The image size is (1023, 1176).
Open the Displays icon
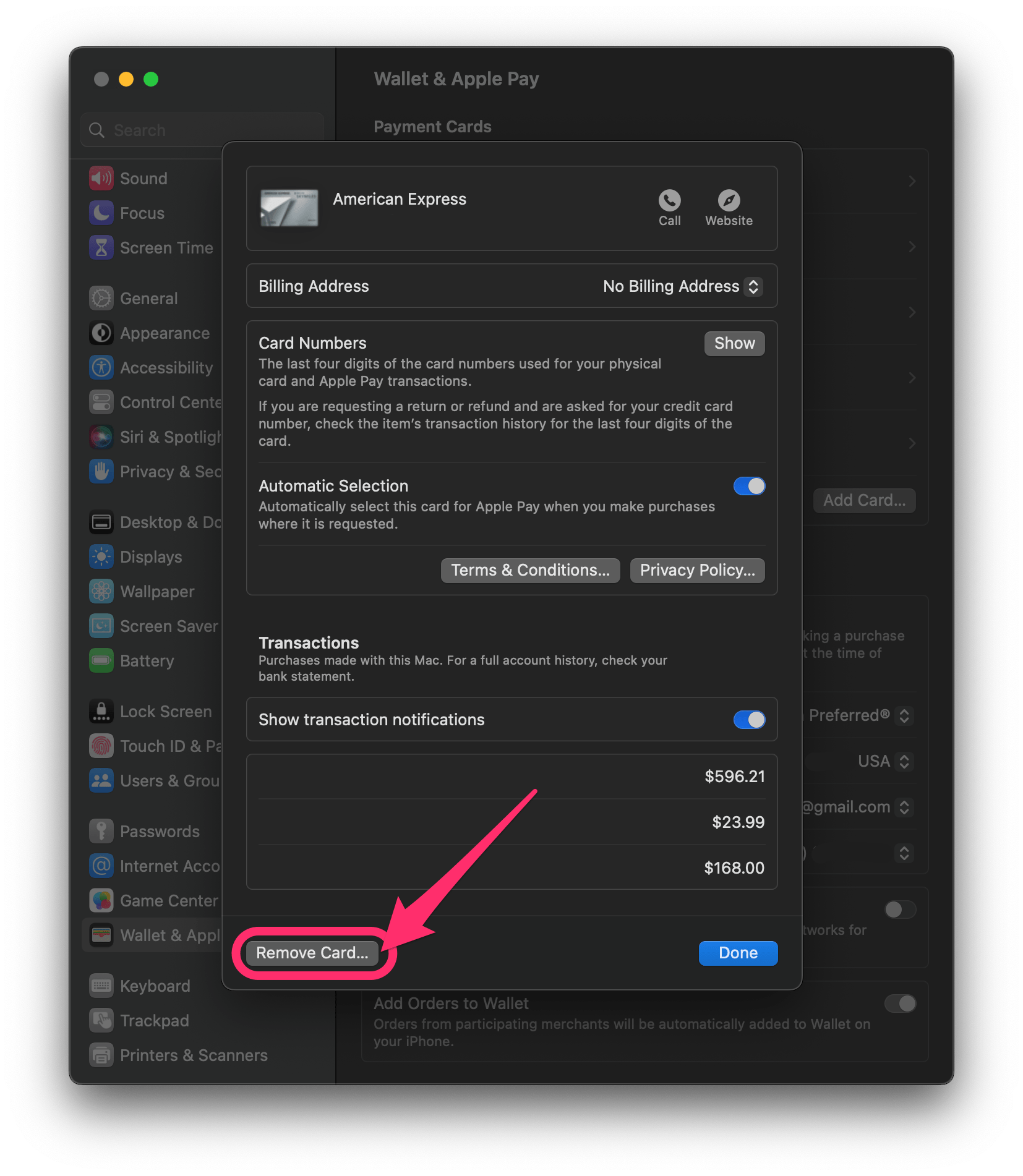(101, 556)
